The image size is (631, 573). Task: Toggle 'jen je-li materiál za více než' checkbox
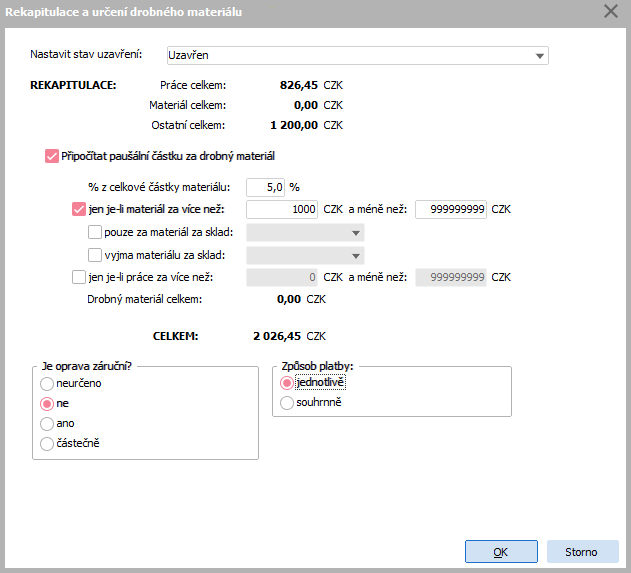pos(80,210)
